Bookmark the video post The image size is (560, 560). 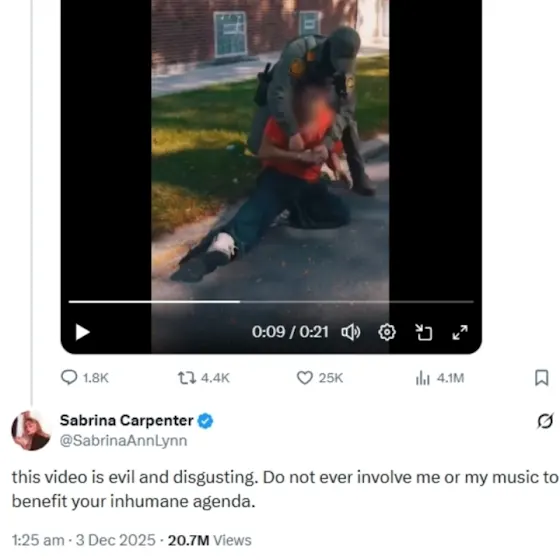pyautogui.click(x=541, y=378)
